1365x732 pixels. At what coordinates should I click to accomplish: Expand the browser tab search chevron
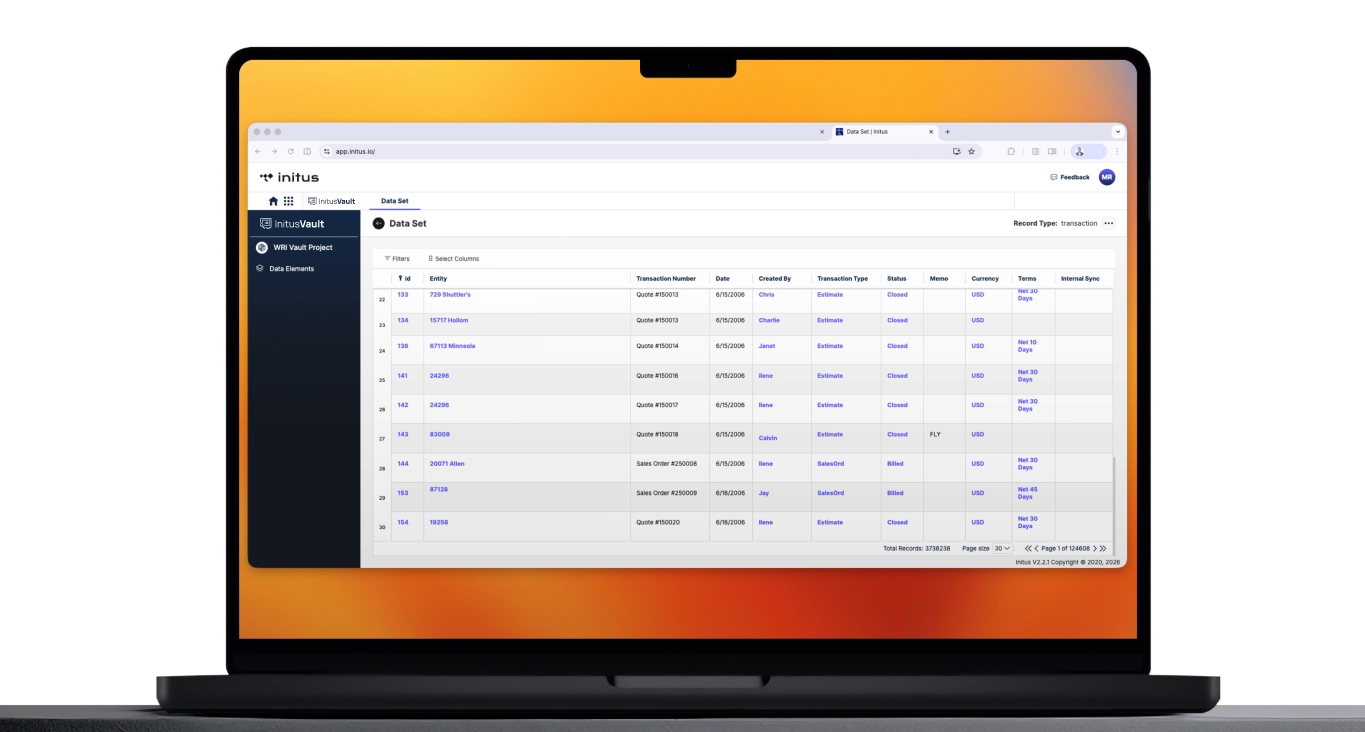tap(1117, 132)
